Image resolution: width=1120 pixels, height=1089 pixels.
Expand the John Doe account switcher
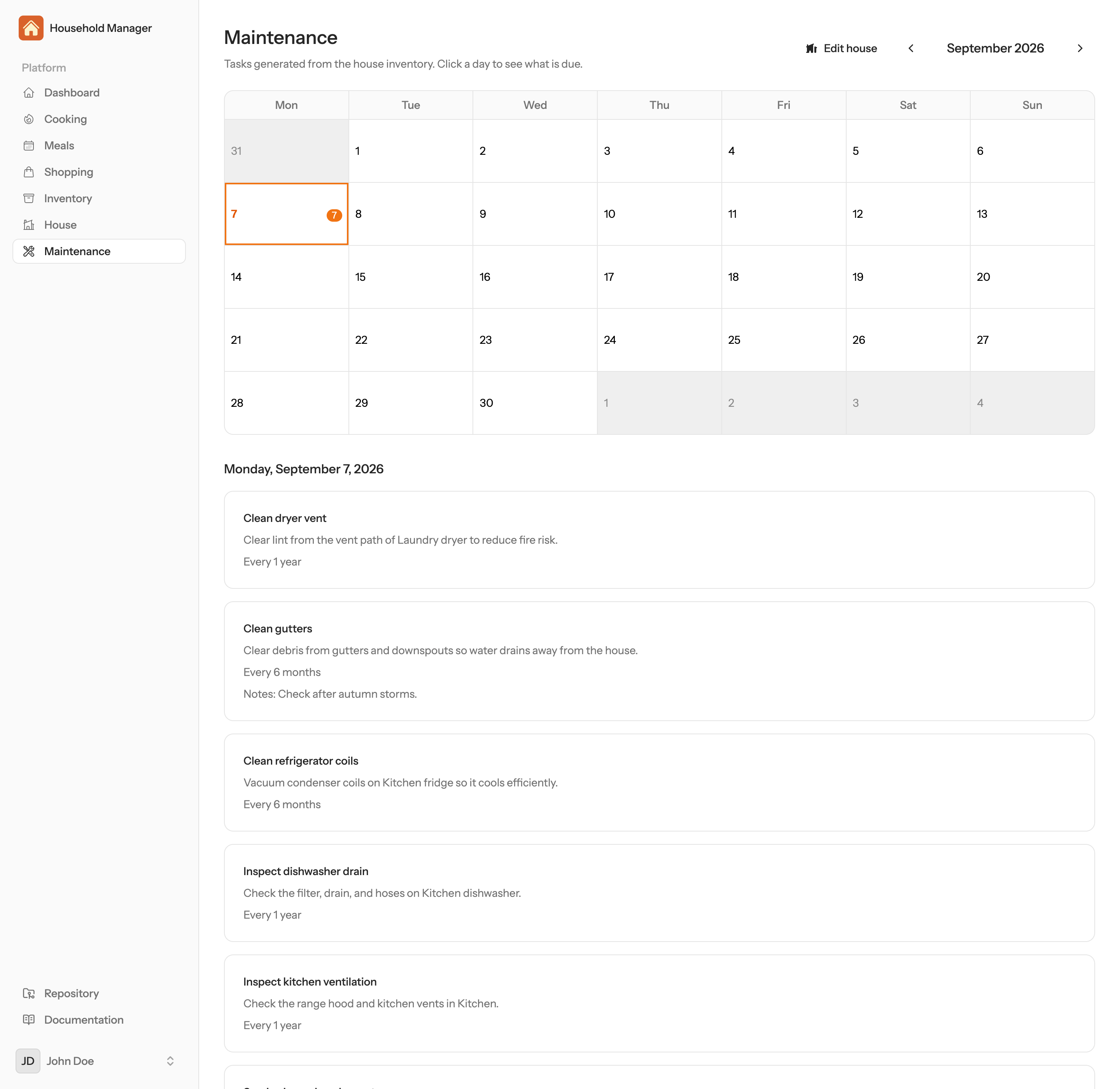(x=170, y=1061)
